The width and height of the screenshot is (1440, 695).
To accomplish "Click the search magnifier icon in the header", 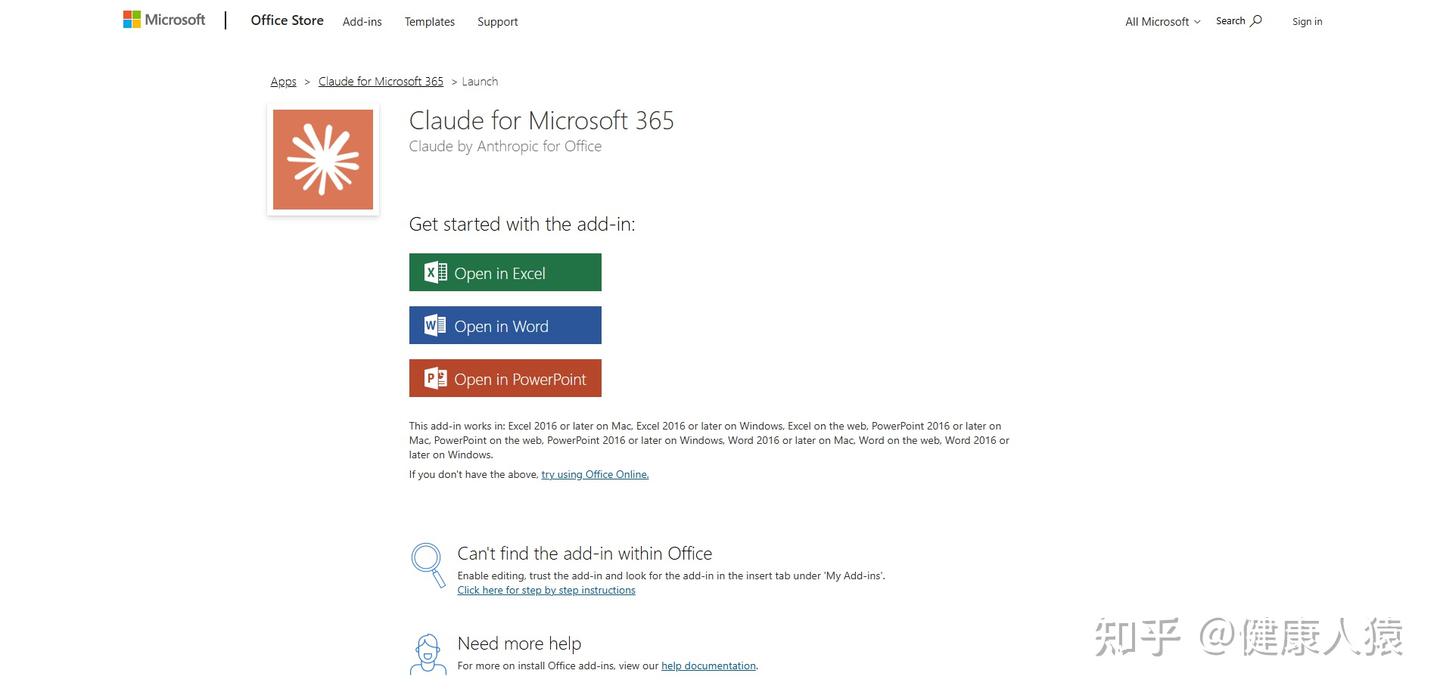I will coord(1256,21).
